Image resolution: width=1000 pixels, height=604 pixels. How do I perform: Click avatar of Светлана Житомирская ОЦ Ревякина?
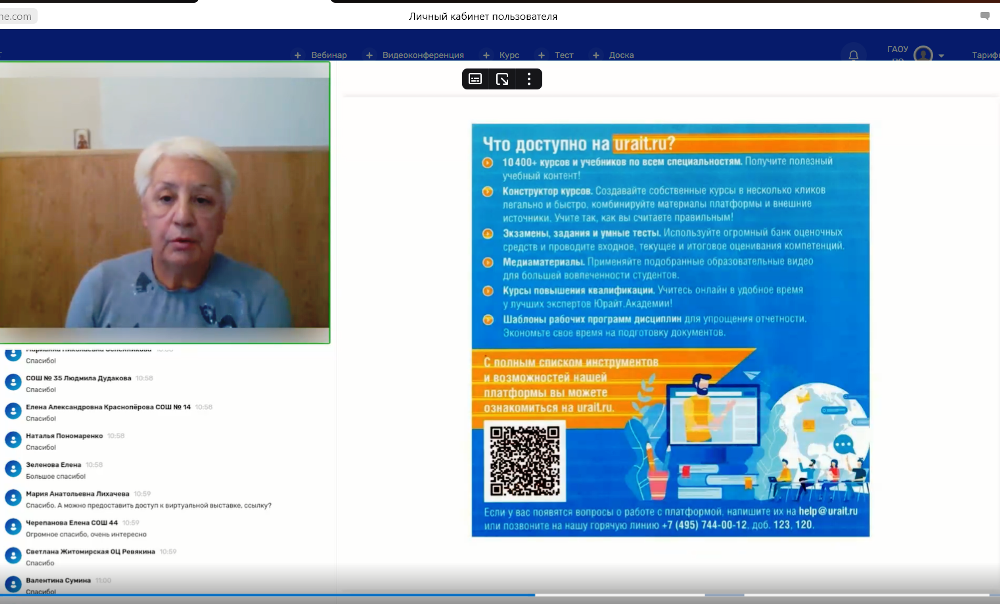coord(13,556)
